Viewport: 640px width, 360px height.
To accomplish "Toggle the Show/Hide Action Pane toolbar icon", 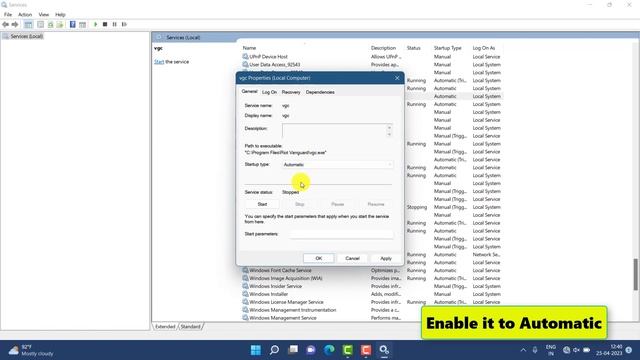I will pyautogui.click(x=82, y=24).
